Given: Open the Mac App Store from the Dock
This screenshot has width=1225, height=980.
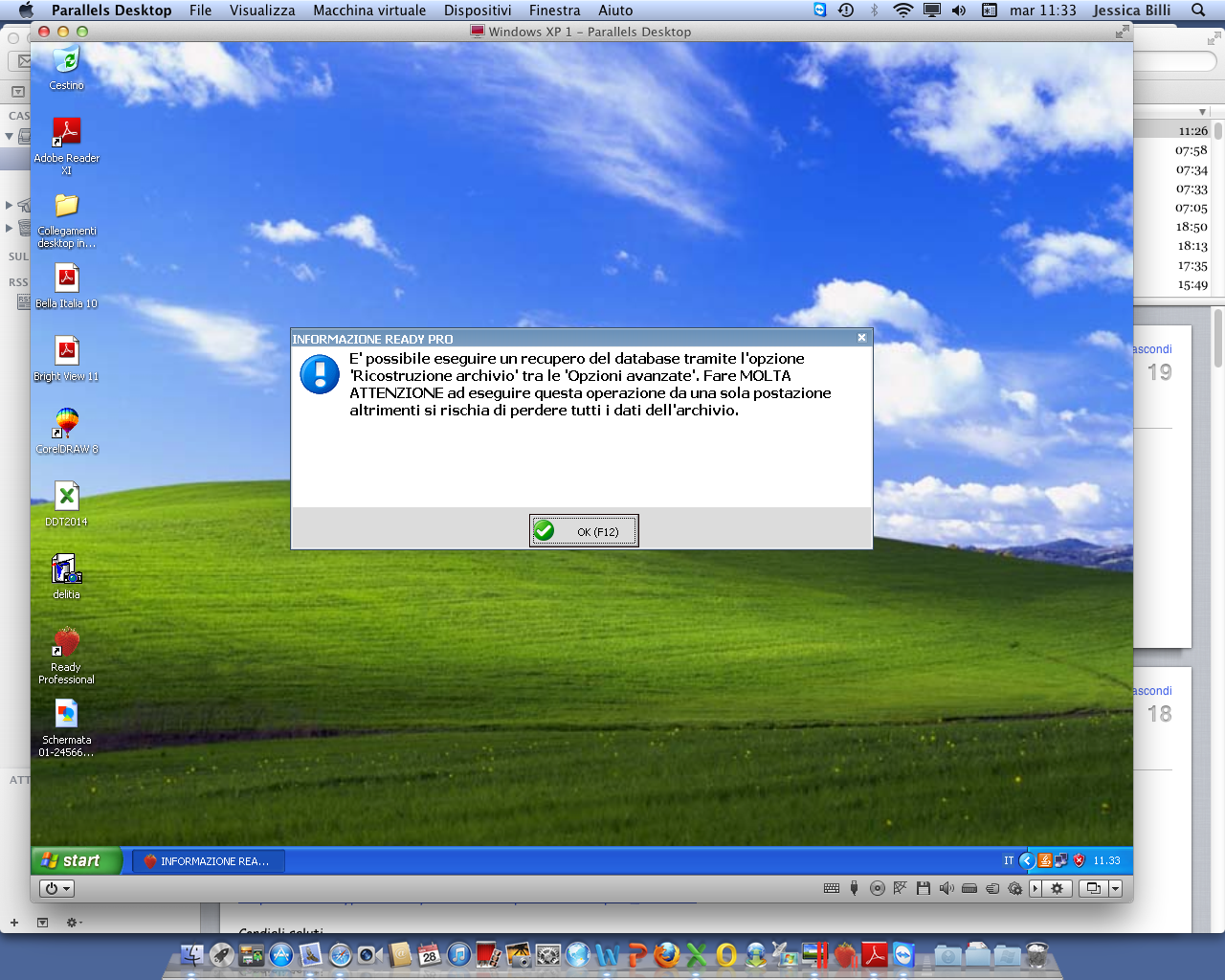Looking at the screenshot, I should 281,954.
